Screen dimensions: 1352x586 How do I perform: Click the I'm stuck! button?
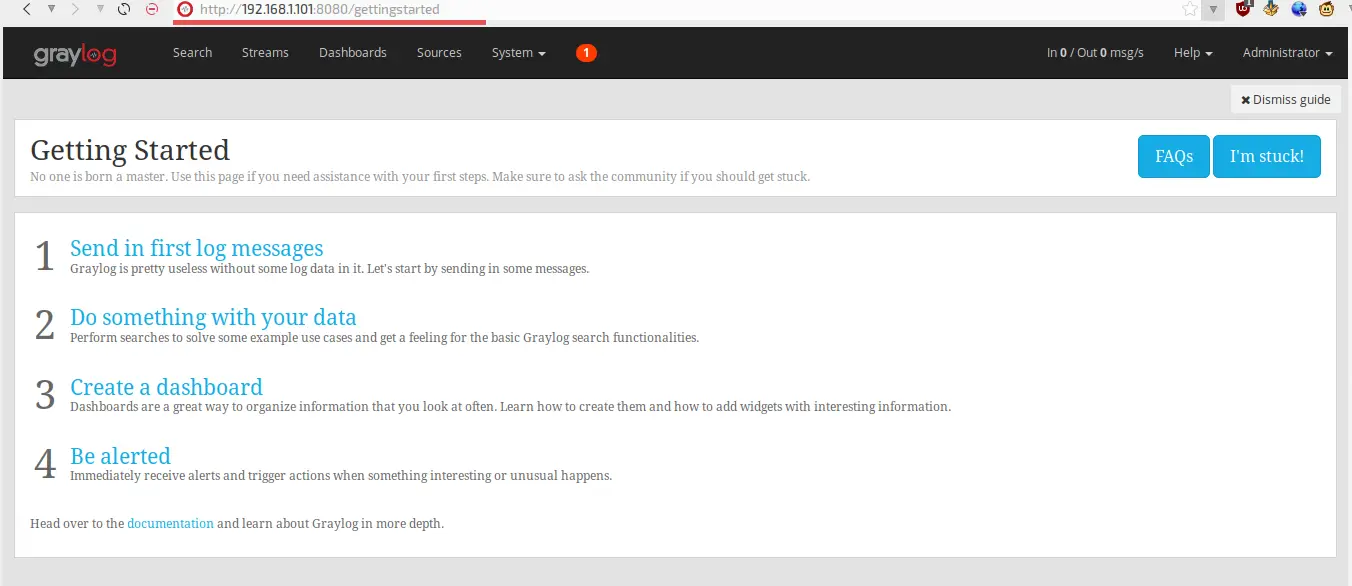point(1267,157)
